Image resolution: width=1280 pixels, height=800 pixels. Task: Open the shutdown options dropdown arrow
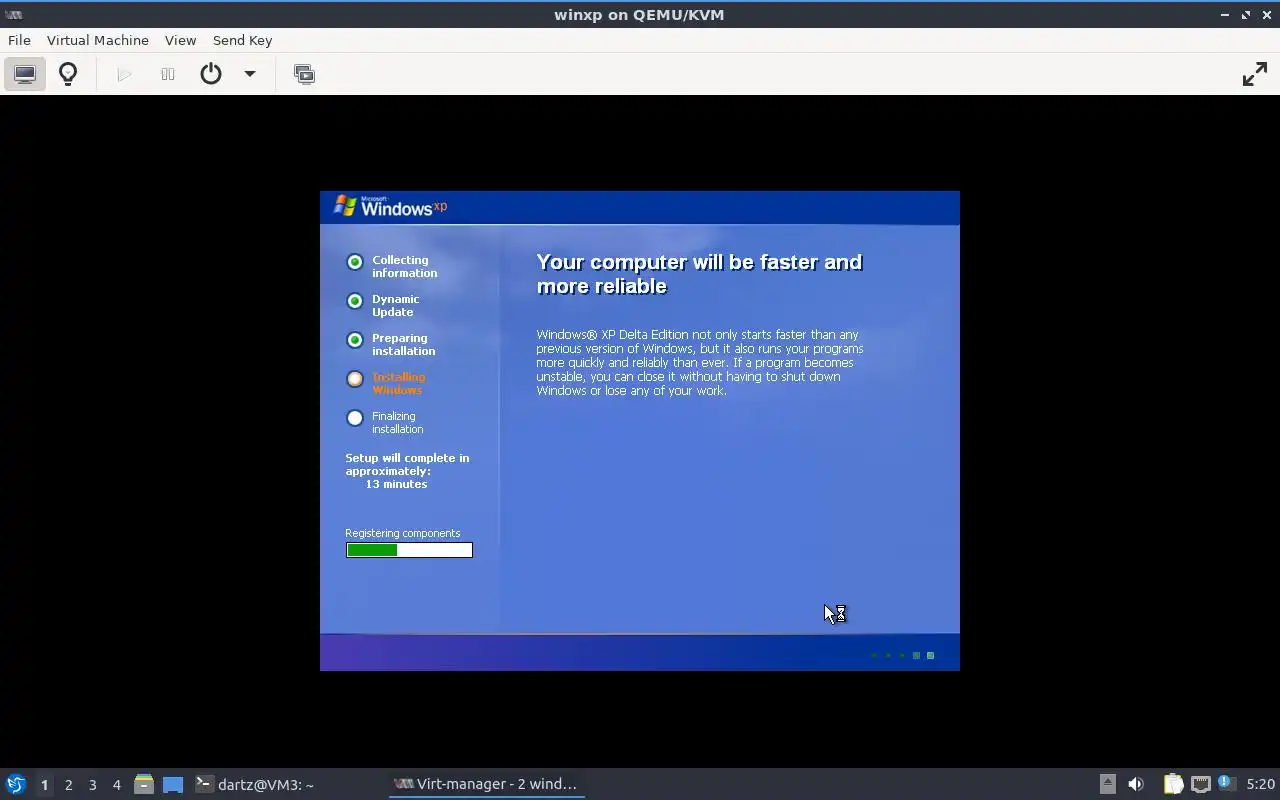250,74
